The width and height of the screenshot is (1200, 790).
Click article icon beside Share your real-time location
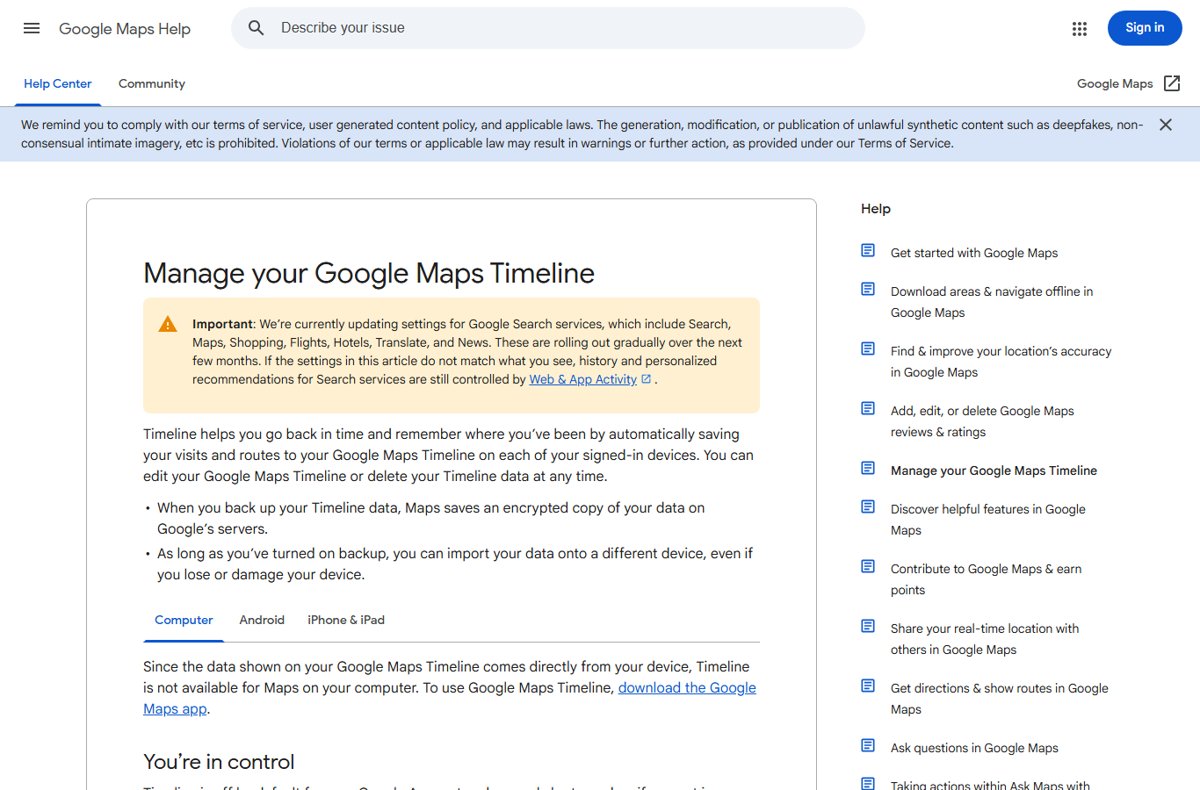[868, 627]
